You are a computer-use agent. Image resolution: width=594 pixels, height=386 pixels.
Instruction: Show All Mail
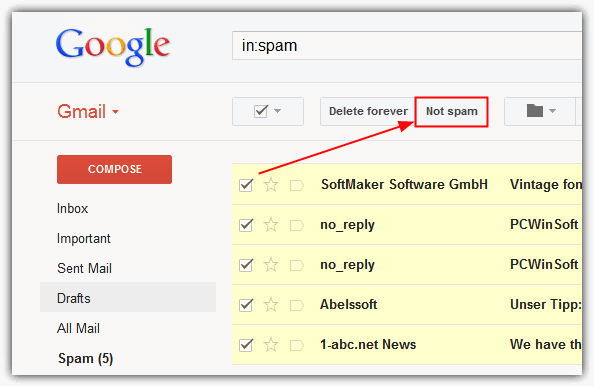[x=78, y=328]
